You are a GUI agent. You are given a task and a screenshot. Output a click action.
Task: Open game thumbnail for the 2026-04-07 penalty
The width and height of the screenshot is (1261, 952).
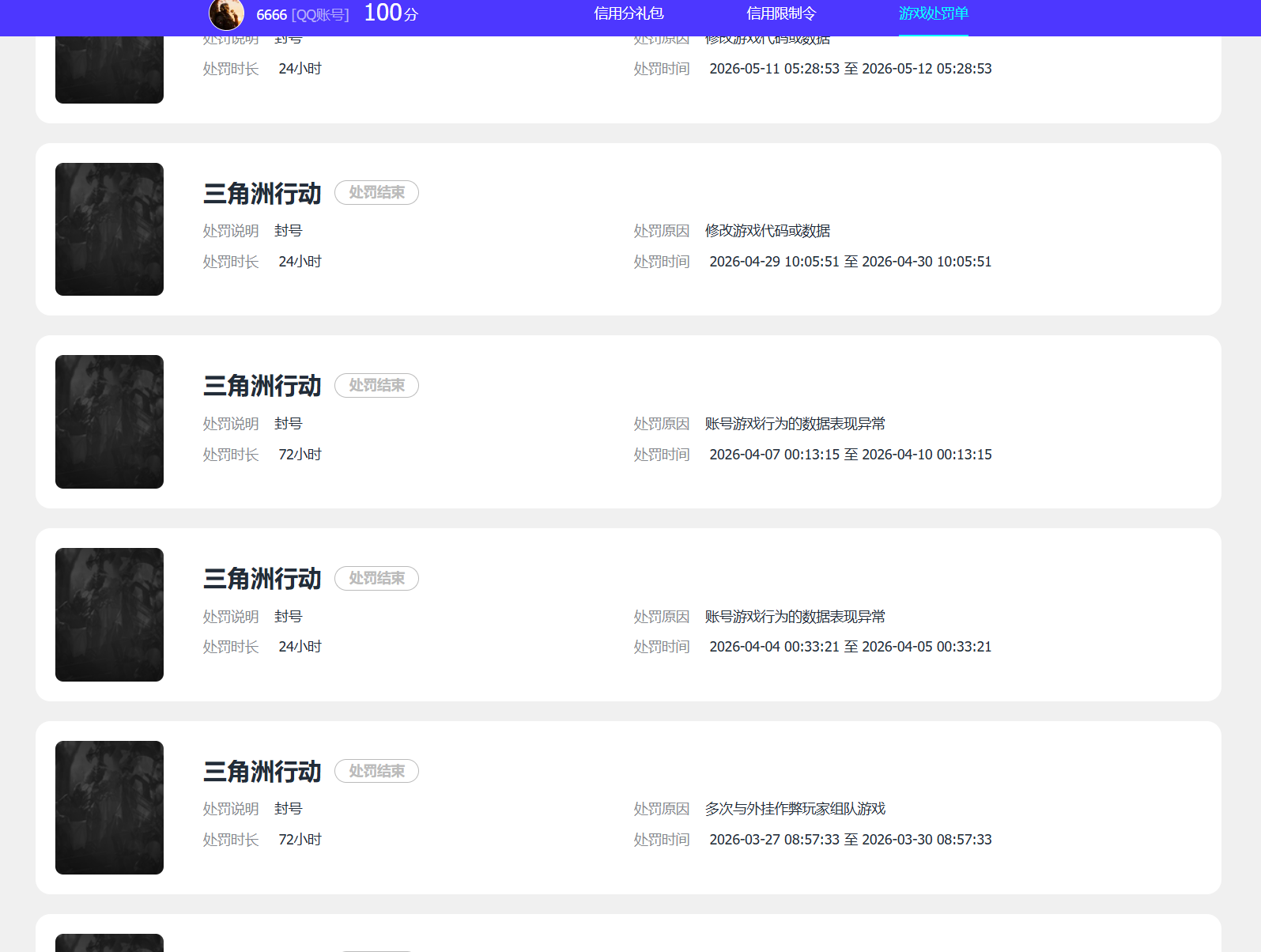point(109,421)
